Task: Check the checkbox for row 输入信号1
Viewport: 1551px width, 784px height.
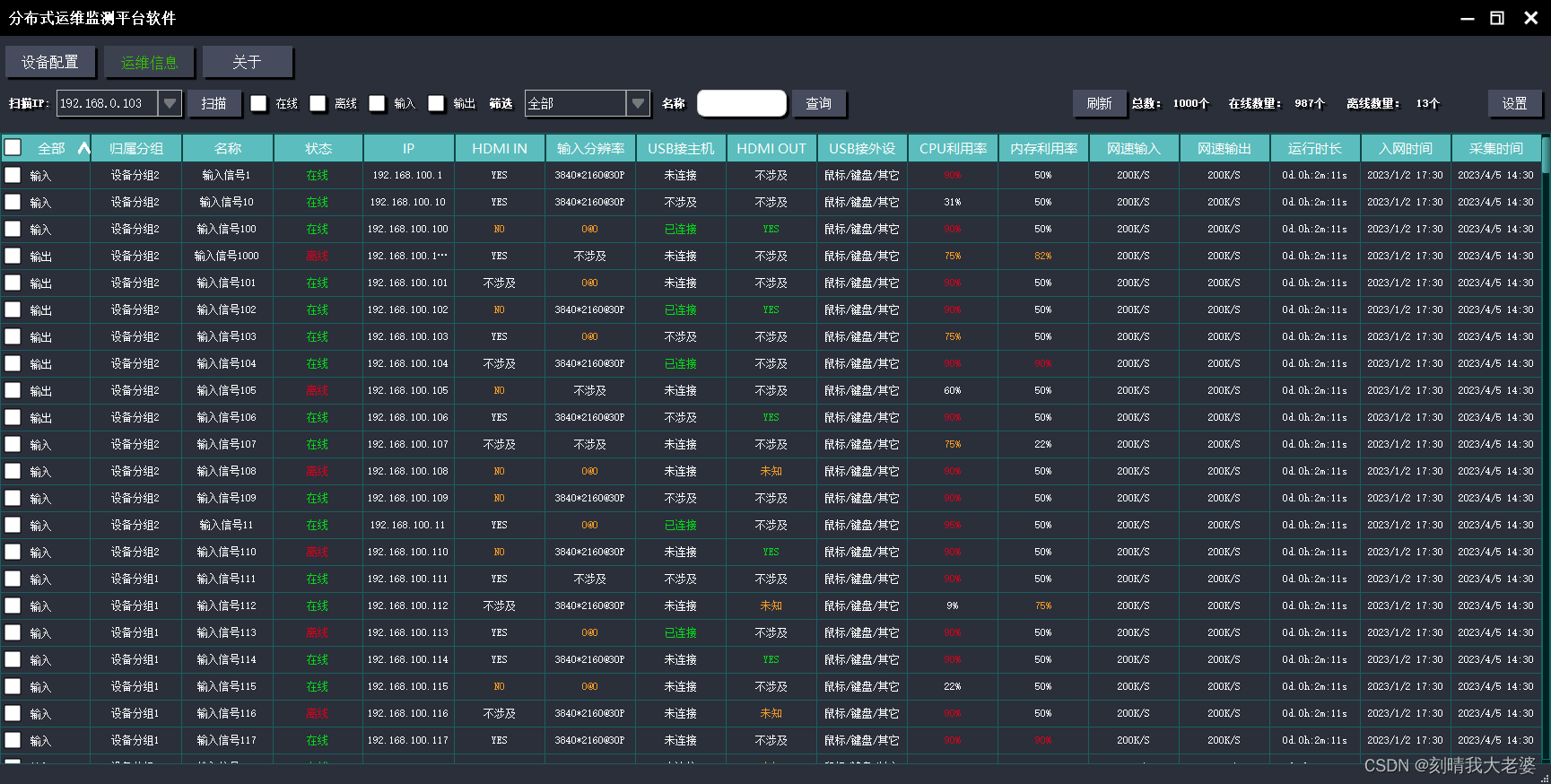Action: 13,175
